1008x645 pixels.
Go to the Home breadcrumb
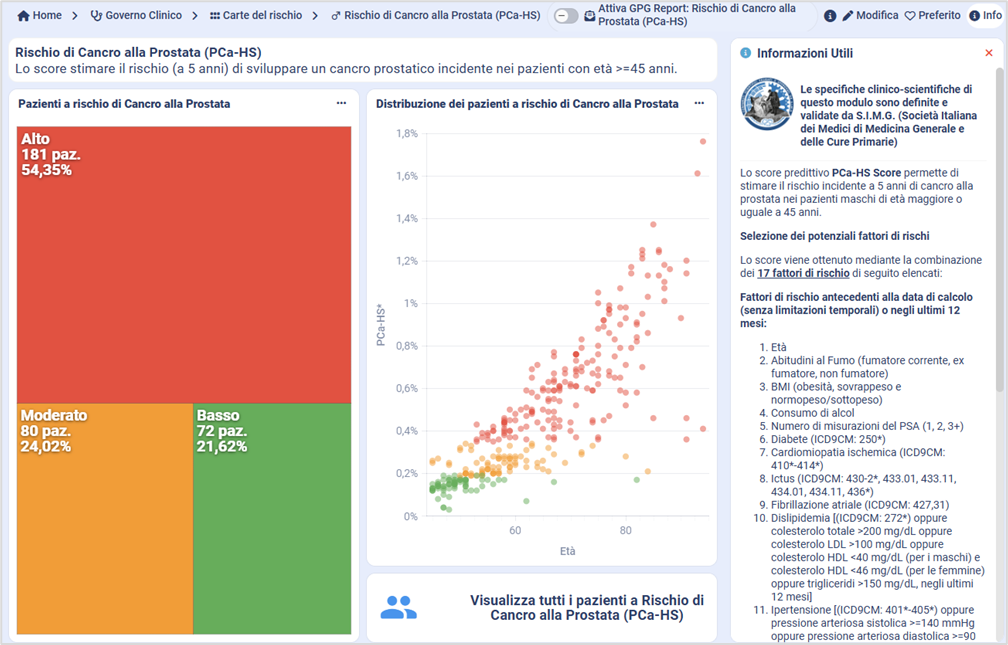point(39,16)
